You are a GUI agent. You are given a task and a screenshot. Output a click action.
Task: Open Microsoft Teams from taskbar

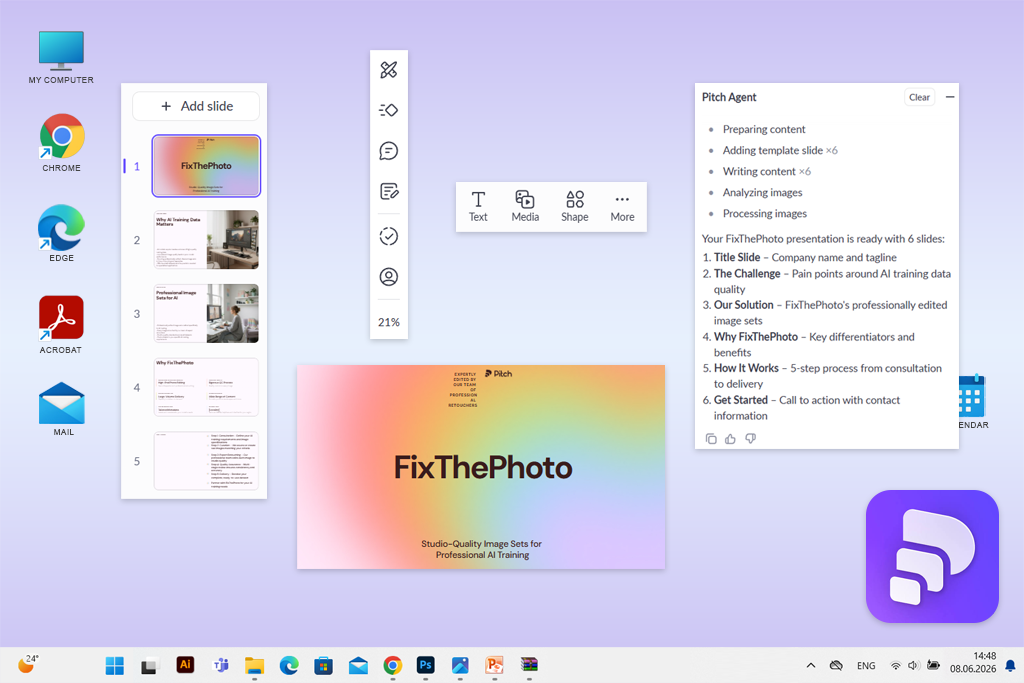[x=221, y=665]
